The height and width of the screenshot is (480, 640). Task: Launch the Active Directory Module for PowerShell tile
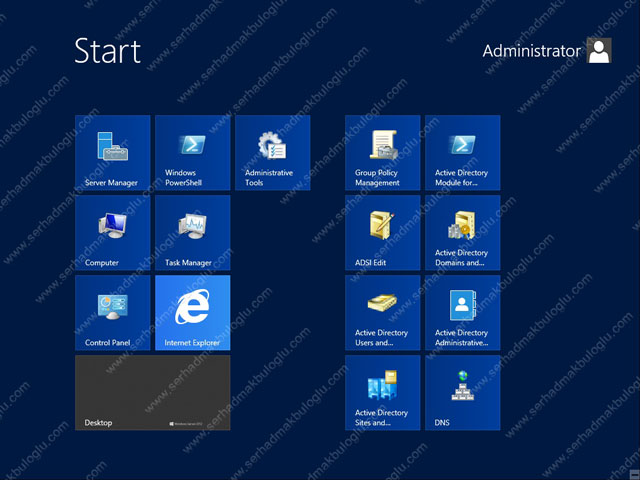(462, 153)
